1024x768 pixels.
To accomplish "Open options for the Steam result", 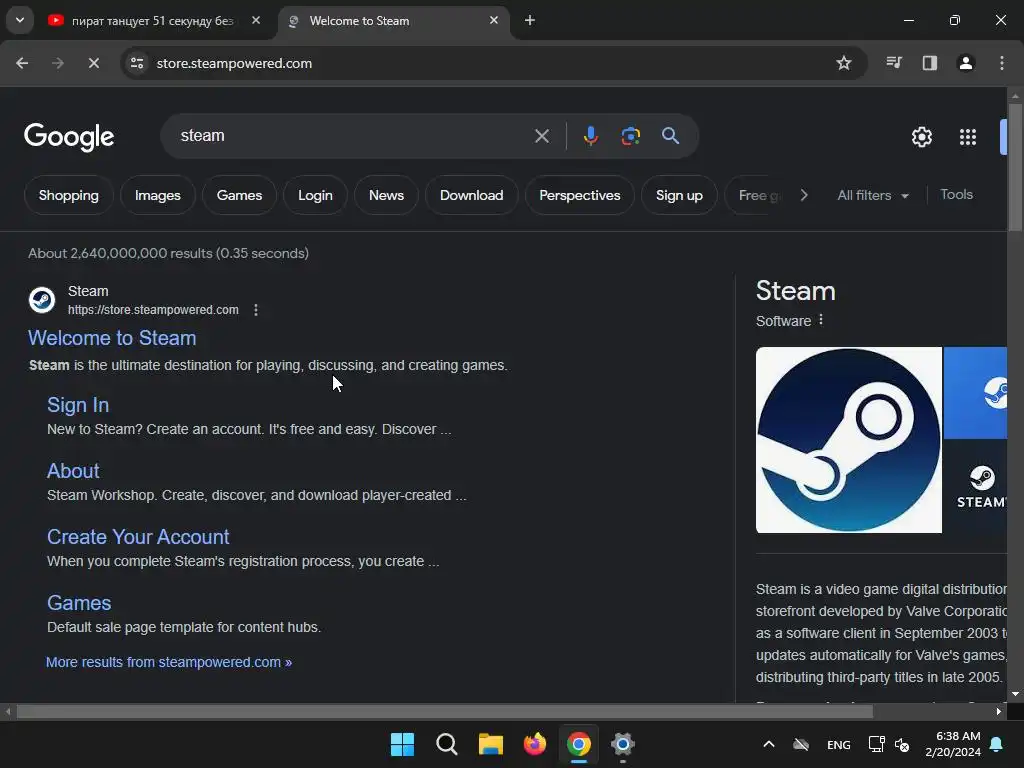I will [256, 310].
